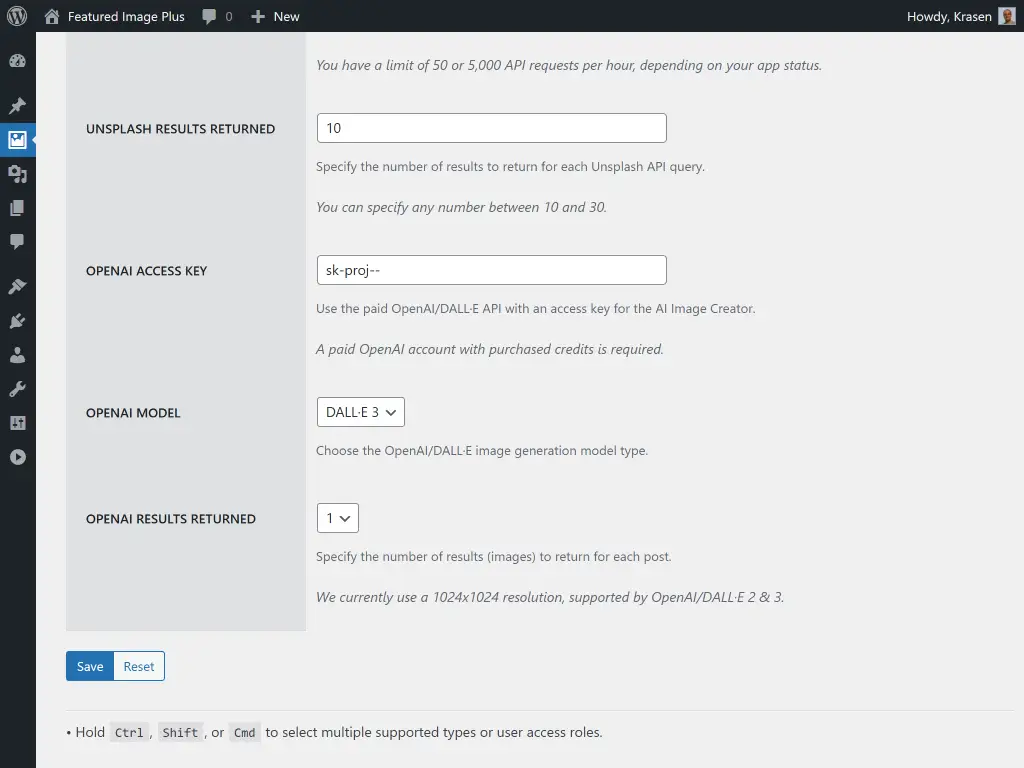Open Posts via the pushpin icon

(x=18, y=105)
